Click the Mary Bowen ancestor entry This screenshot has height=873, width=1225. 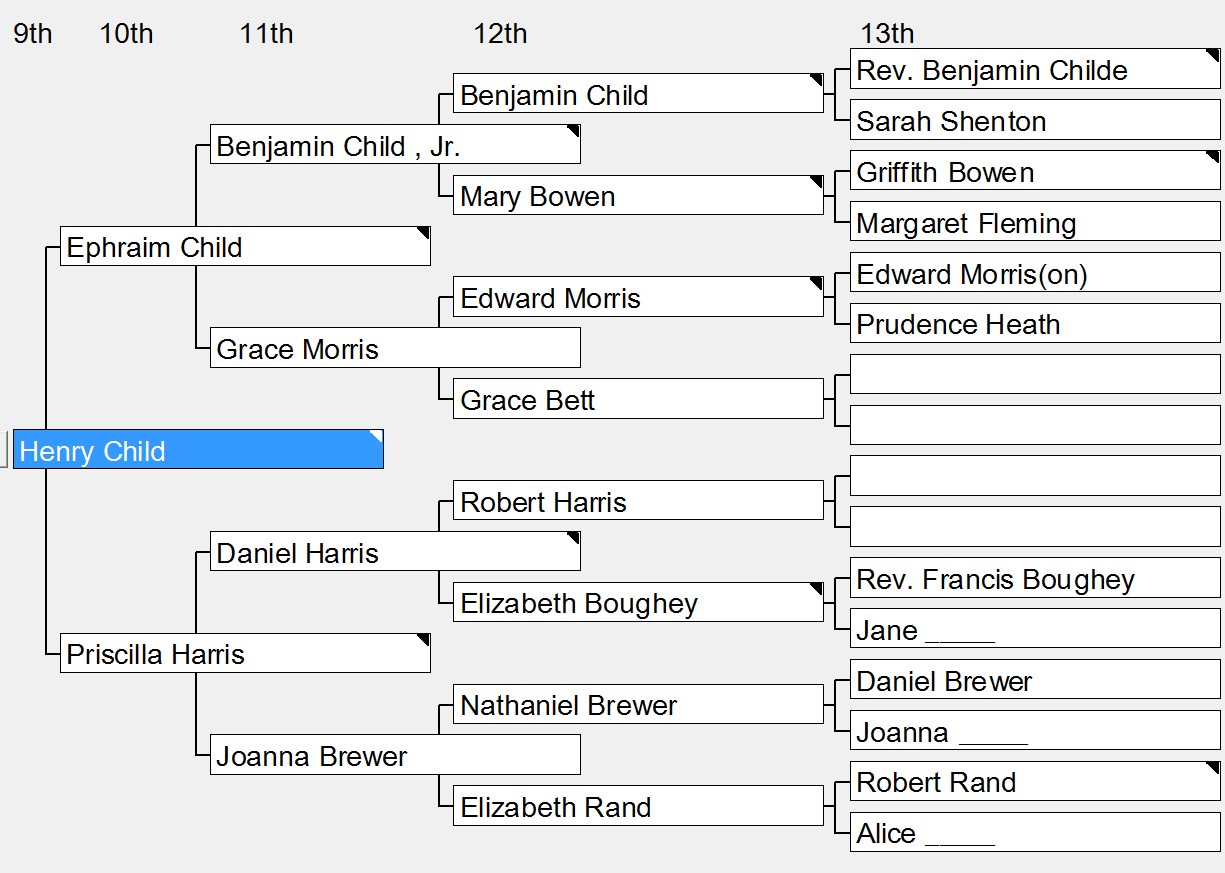click(638, 195)
